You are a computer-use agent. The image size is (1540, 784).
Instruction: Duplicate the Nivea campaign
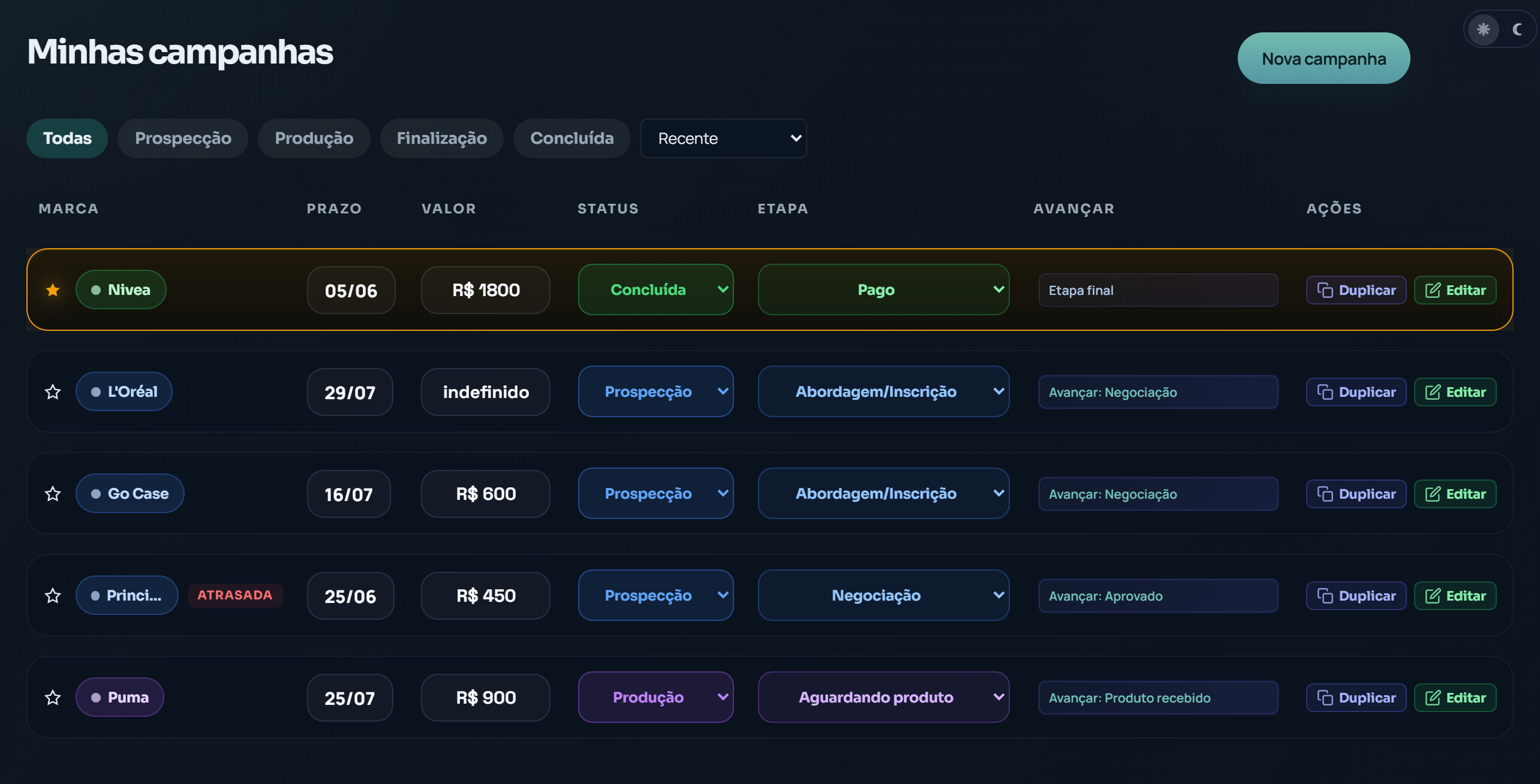click(1356, 290)
